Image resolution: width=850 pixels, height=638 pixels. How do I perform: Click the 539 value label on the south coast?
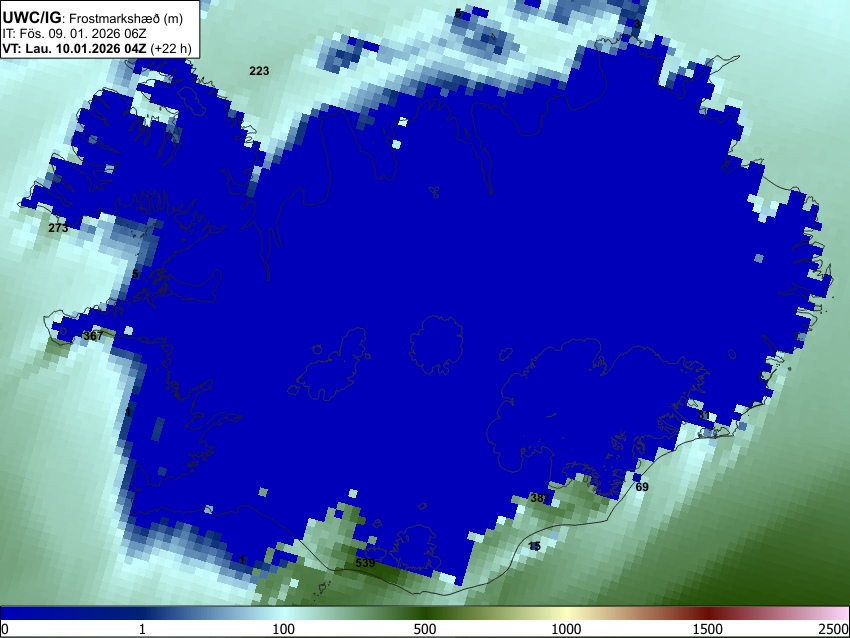coord(365,563)
